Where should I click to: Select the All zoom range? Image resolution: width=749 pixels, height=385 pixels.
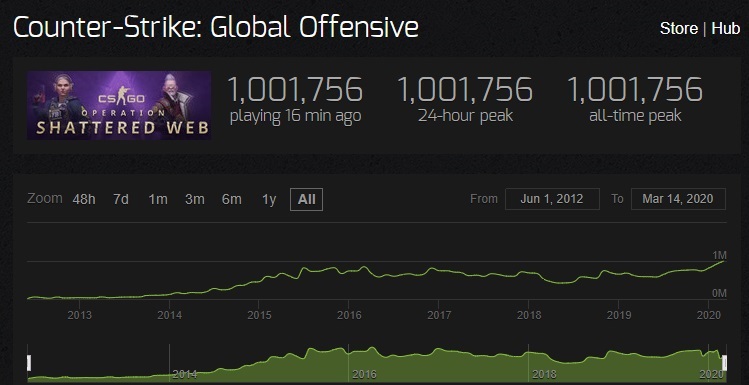306,199
